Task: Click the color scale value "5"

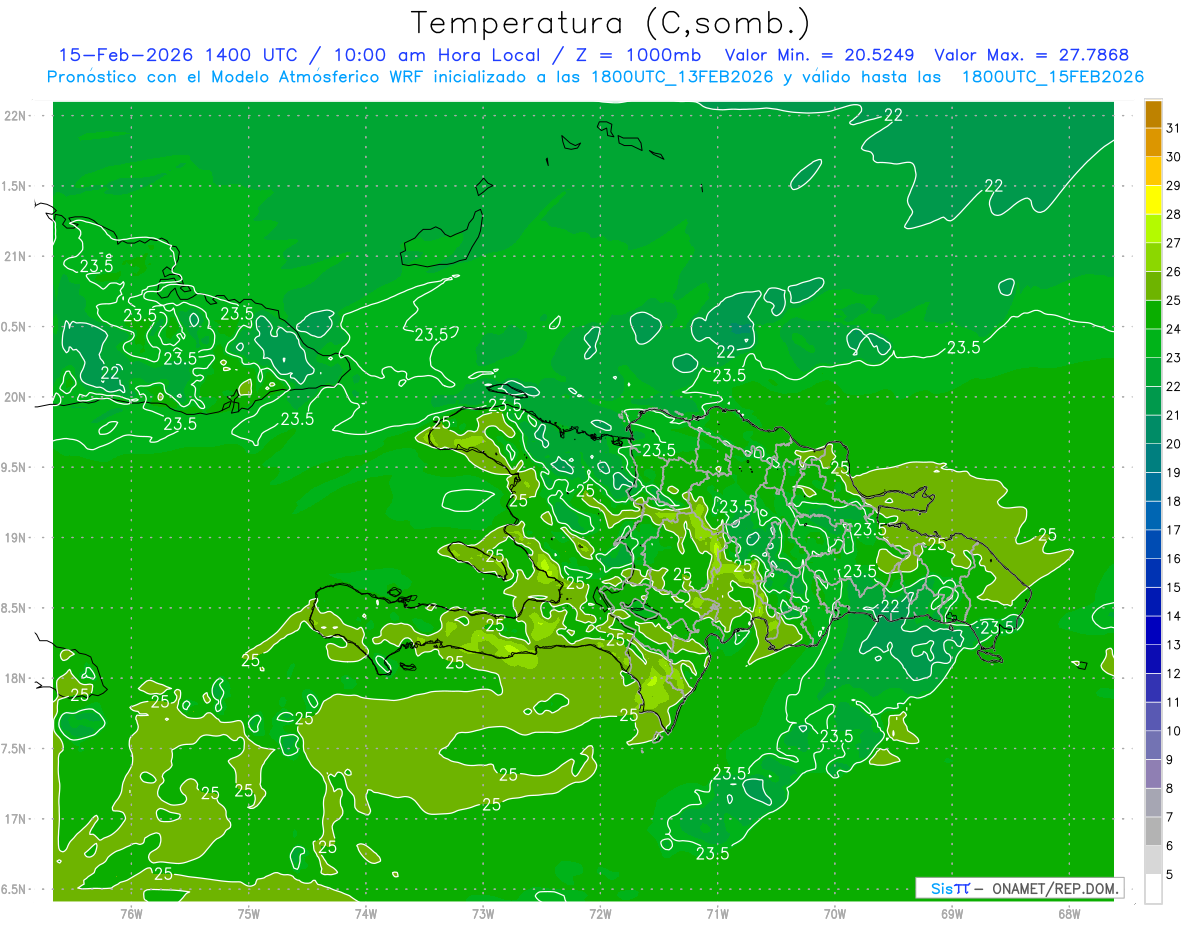Action: [x=1170, y=875]
